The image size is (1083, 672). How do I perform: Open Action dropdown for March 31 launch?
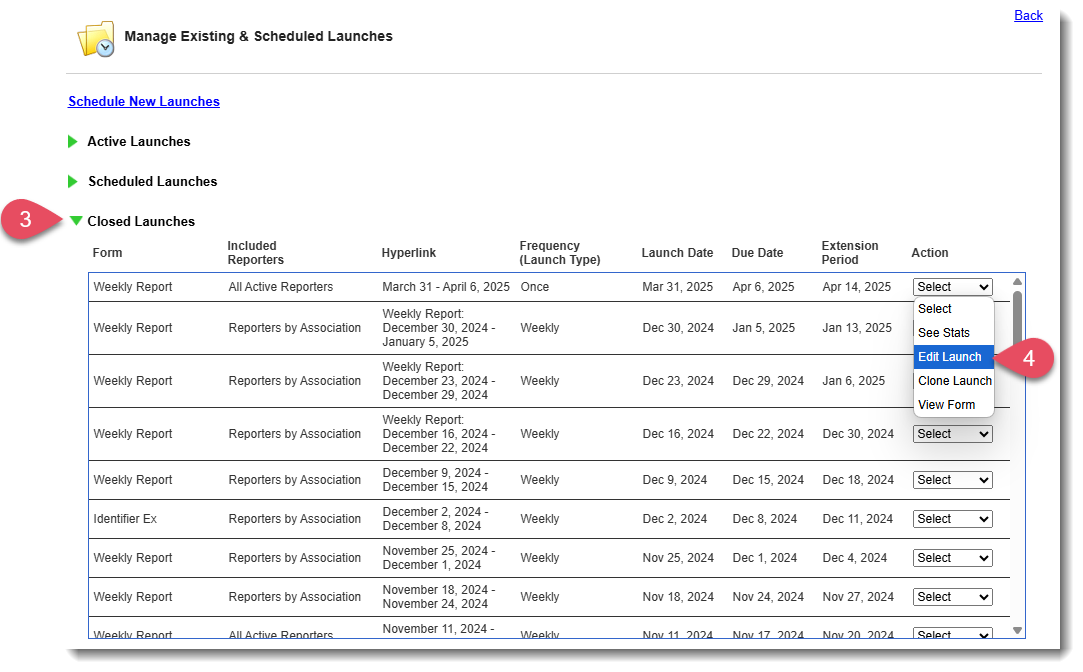pos(952,287)
